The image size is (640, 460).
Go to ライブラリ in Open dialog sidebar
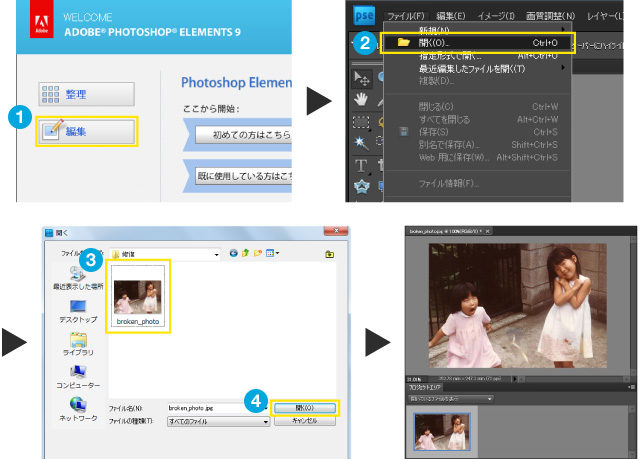pyautogui.click(x=78, y=344)
